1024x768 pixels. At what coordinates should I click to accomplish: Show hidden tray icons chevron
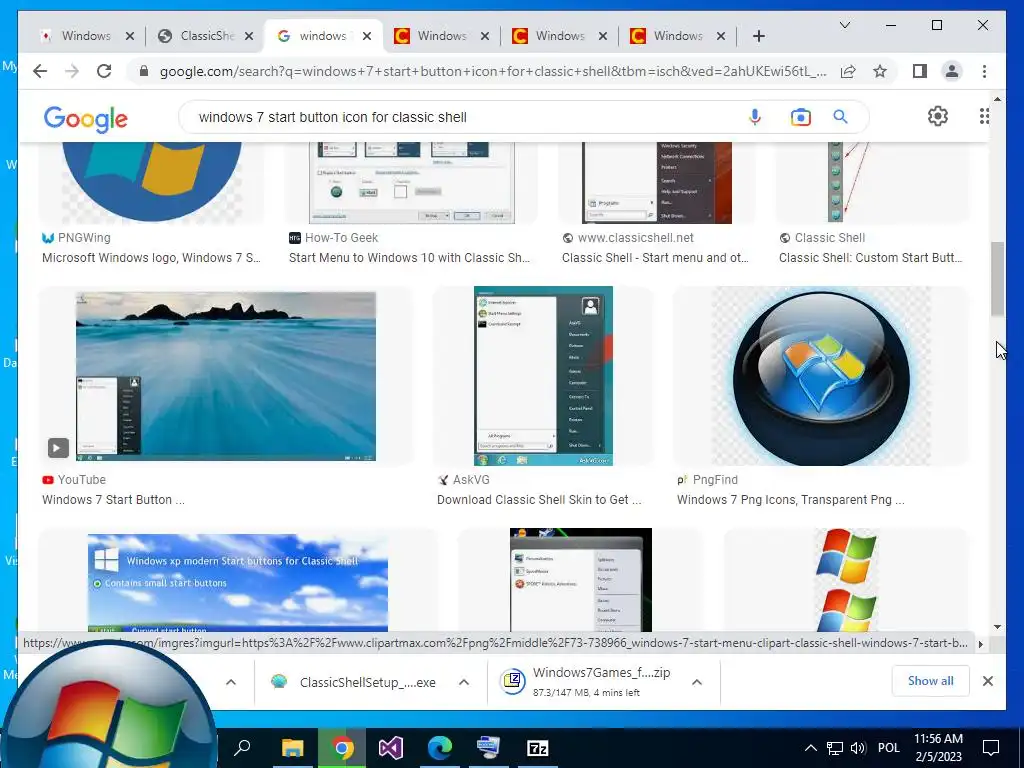pyautogui.click(x=810, y=748)
